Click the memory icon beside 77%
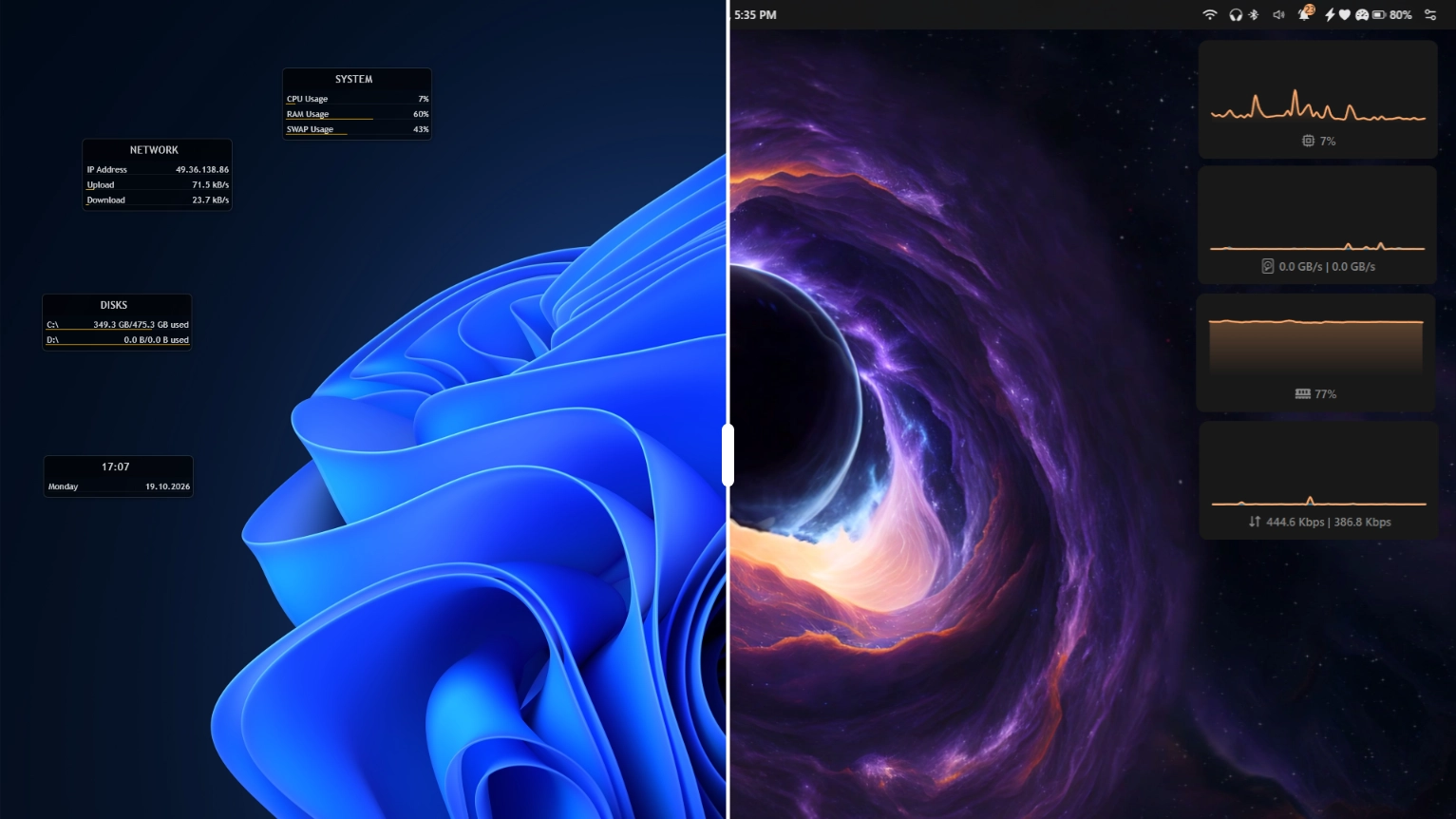1456x819 pixels. point(1303,393)
